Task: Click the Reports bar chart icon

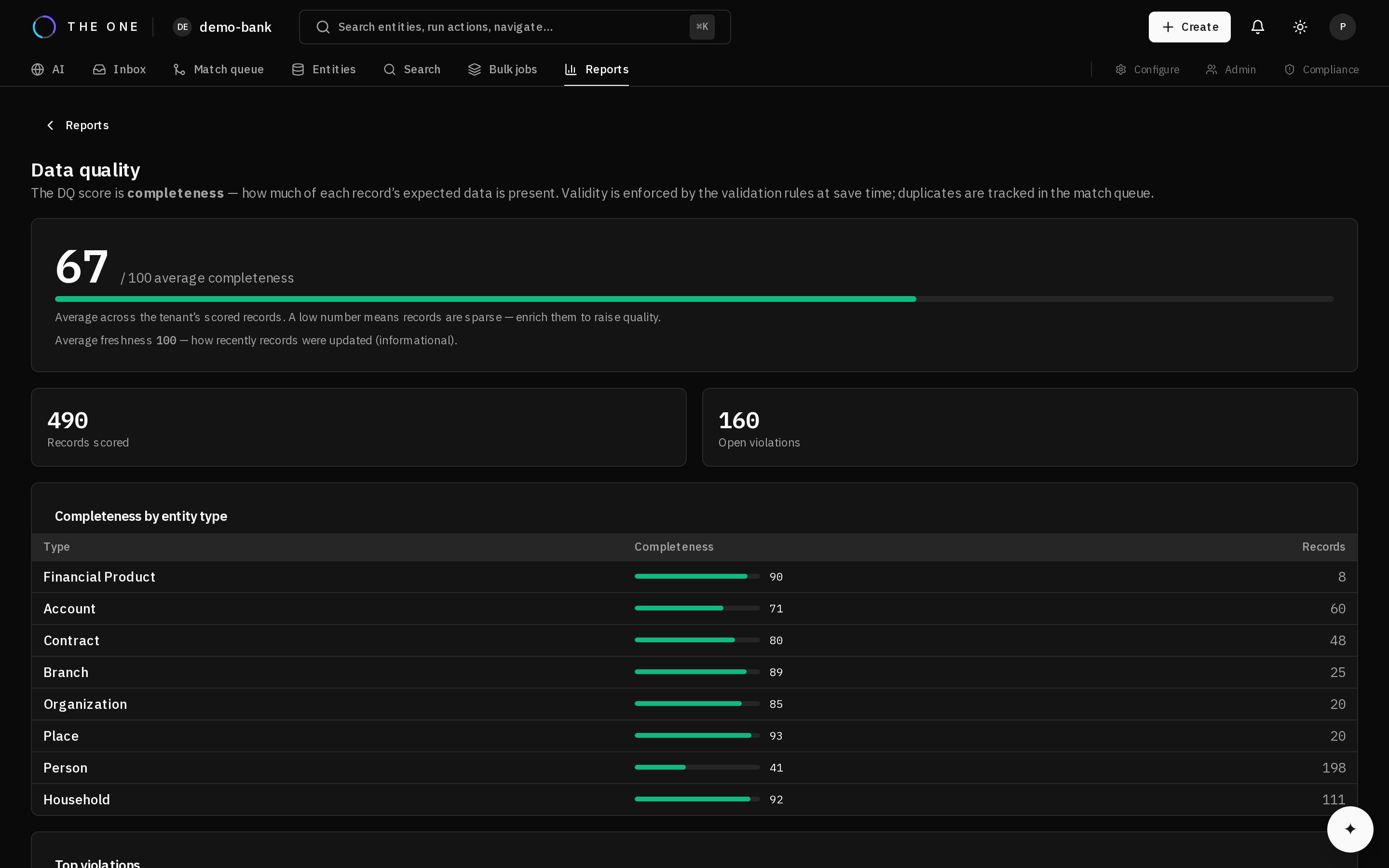Action: tap(571, 69)
